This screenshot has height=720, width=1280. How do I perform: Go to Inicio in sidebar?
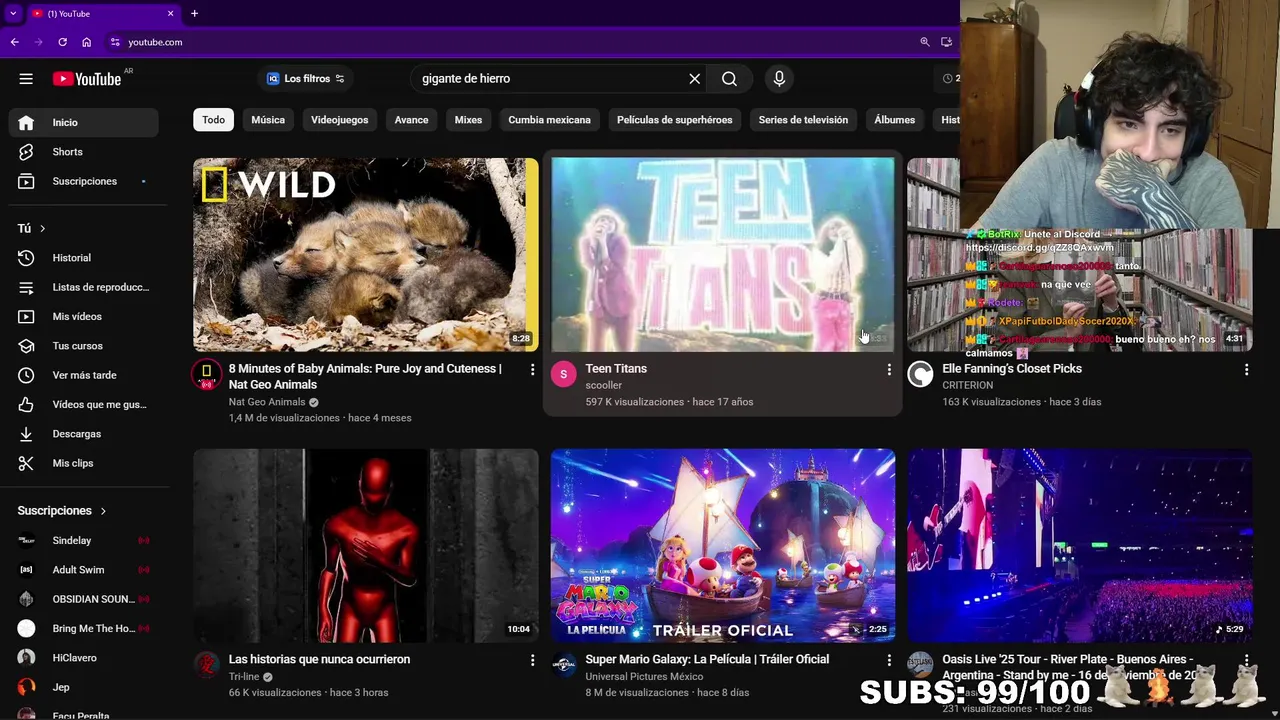(84, 122)
